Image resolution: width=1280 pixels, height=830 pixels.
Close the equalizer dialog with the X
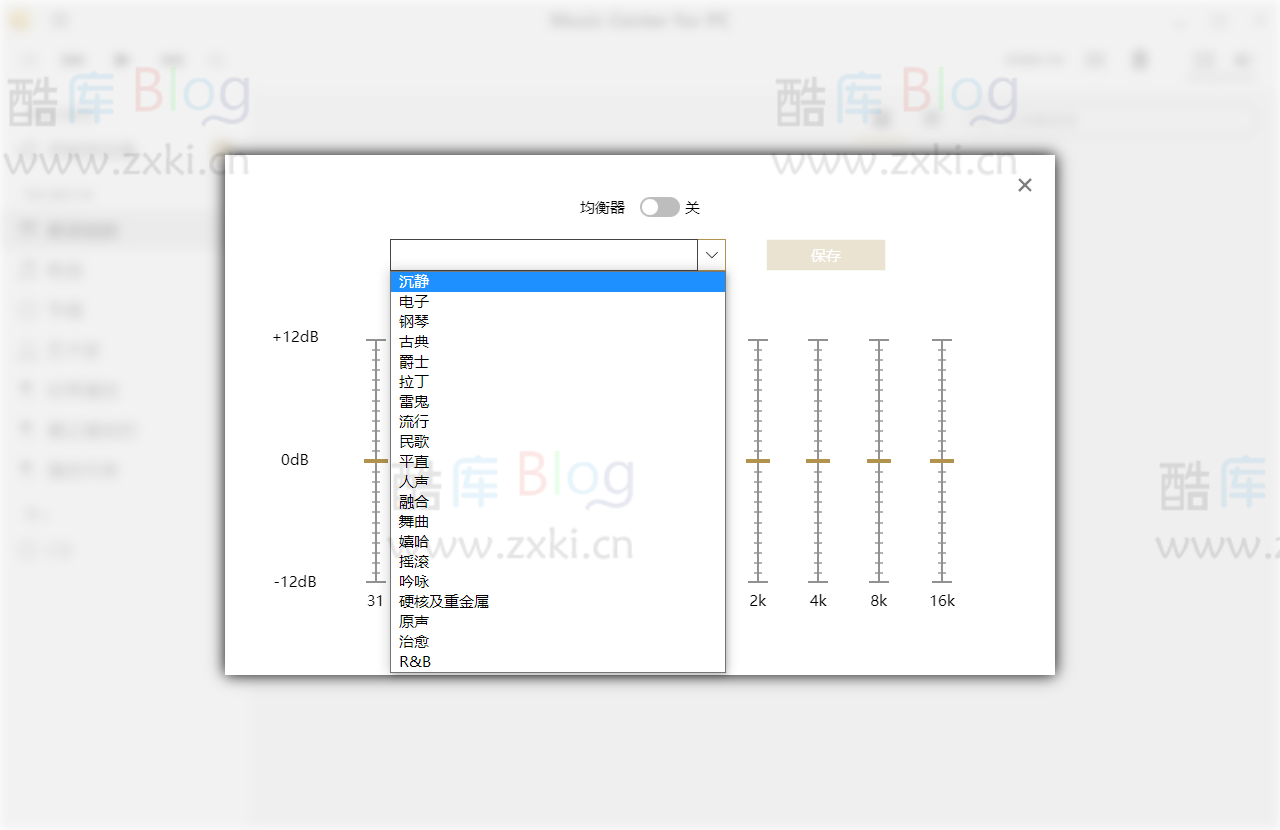[x=1024, y=184]
